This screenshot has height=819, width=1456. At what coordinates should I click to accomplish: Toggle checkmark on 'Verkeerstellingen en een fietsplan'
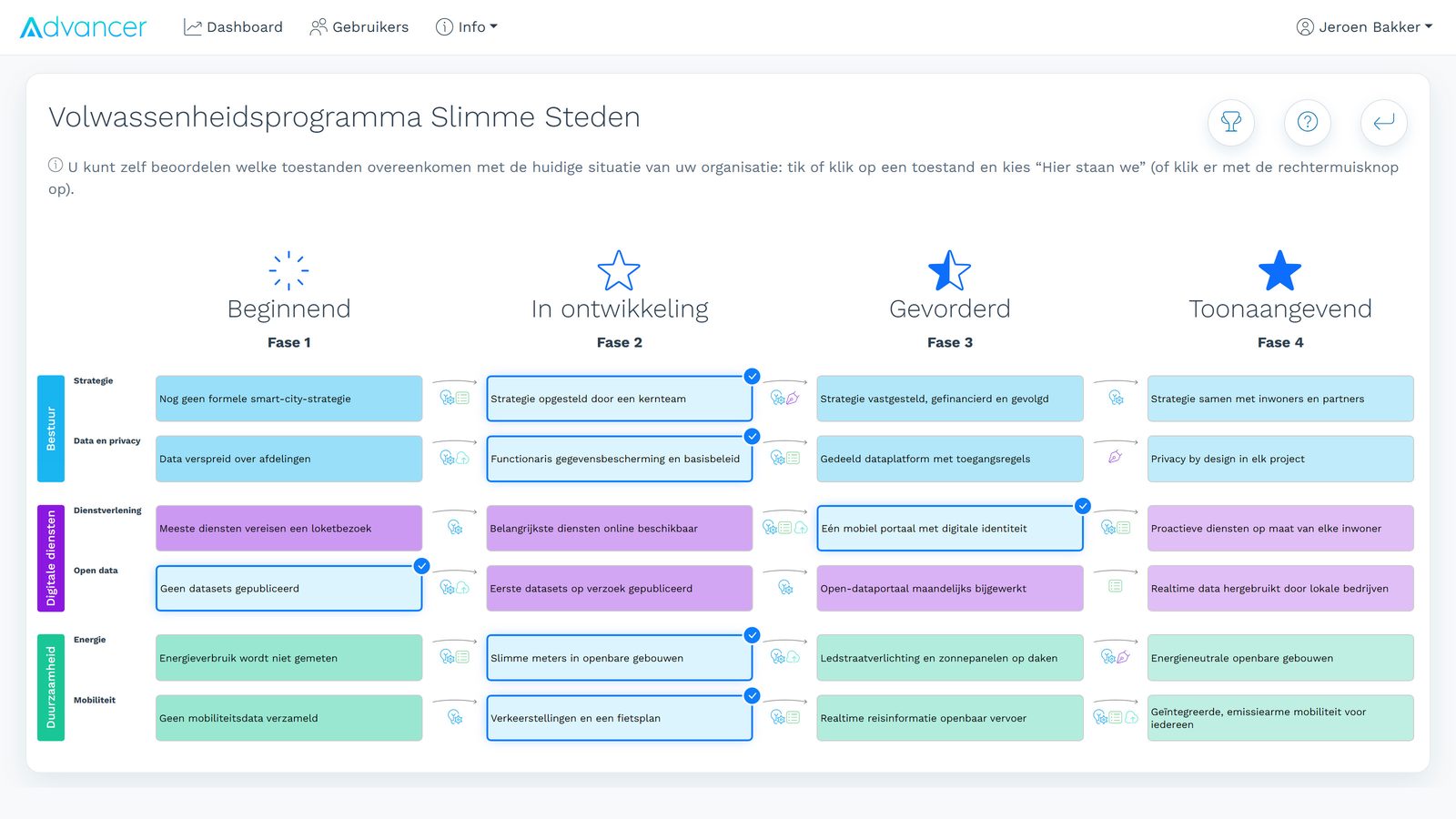pos(752,695)
